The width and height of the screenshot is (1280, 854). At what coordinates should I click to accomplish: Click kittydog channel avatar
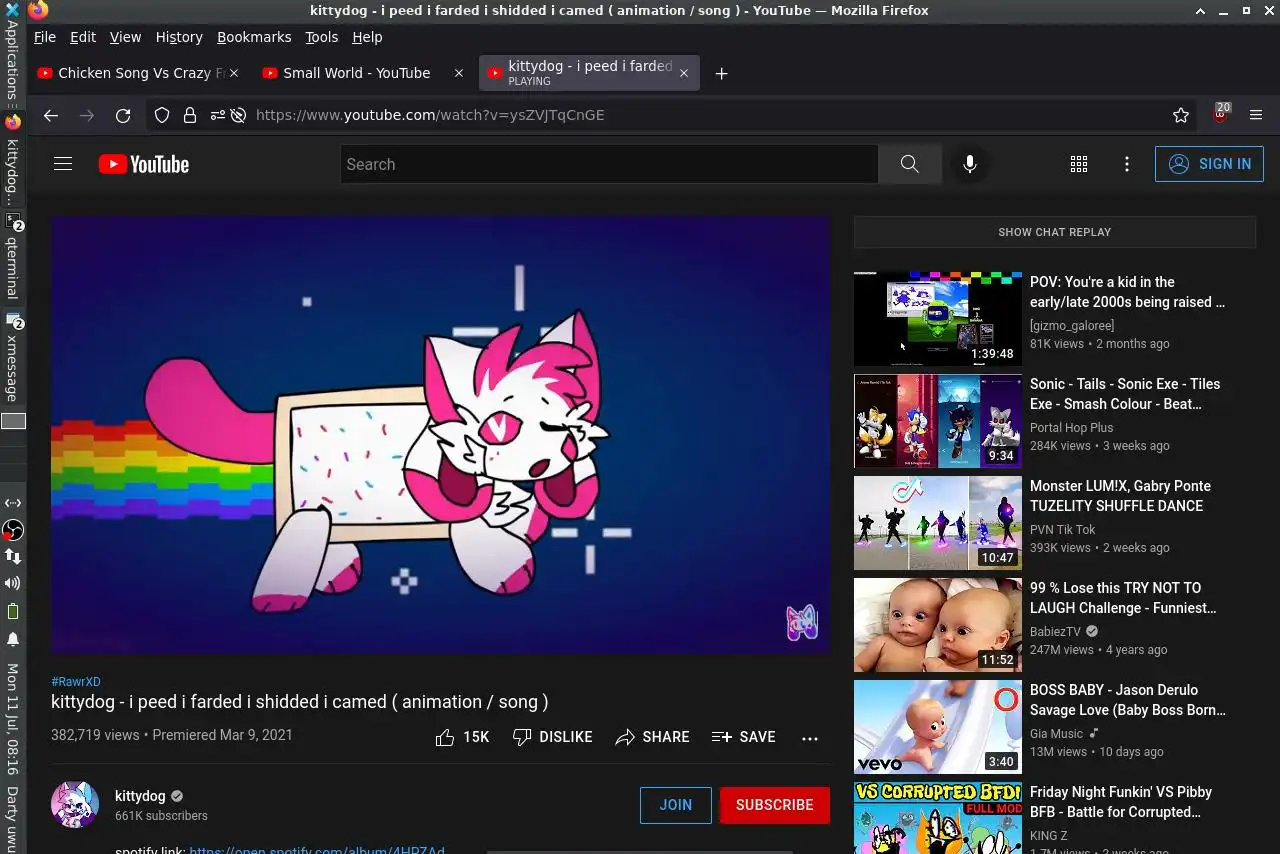pos(75,805)
